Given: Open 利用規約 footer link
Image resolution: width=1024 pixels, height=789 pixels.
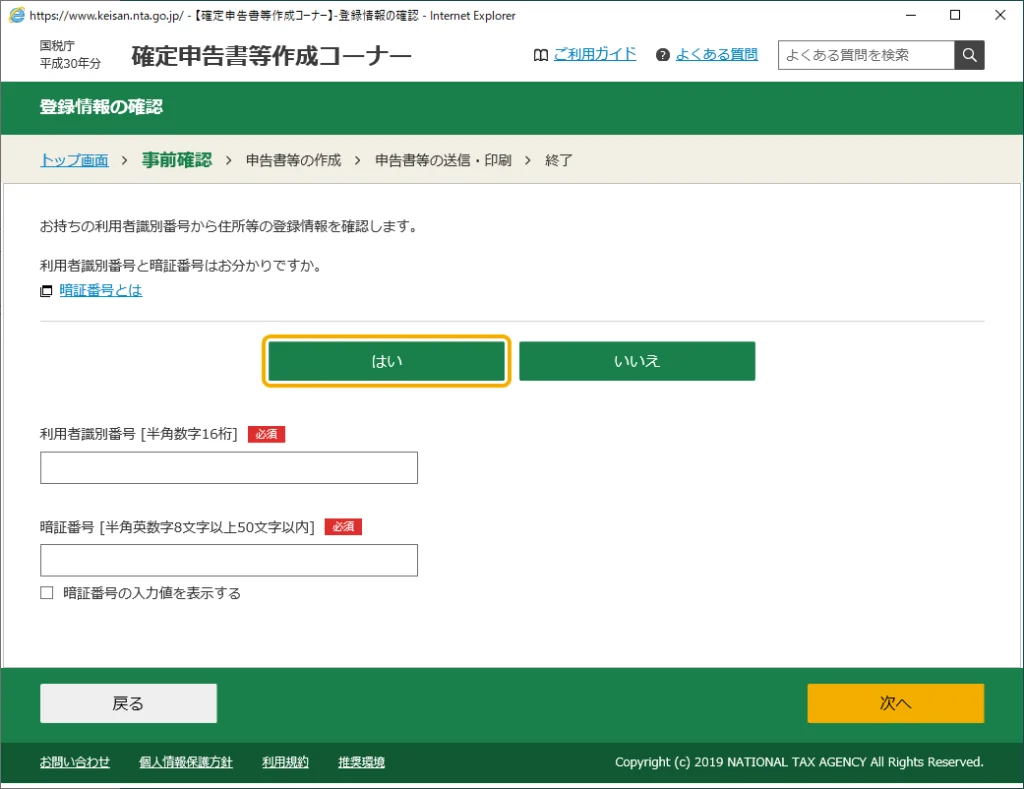Looking at the screenshot, I should tap(285, 762).
